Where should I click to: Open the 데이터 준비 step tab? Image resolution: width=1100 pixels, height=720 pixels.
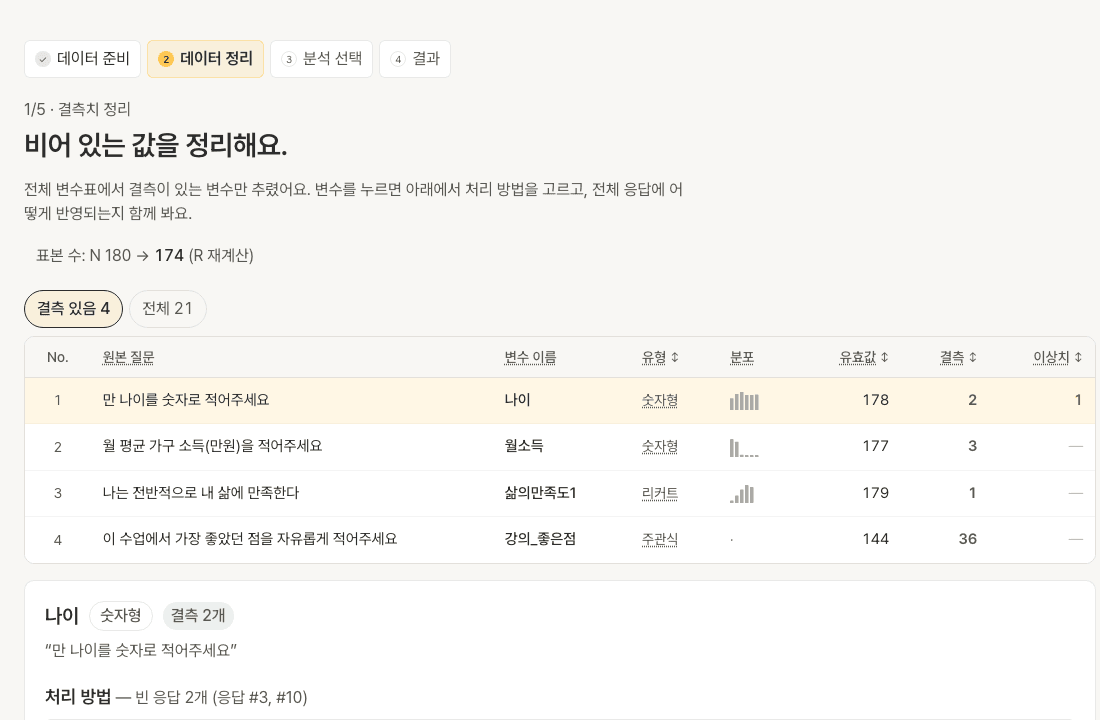pos(82,59)
